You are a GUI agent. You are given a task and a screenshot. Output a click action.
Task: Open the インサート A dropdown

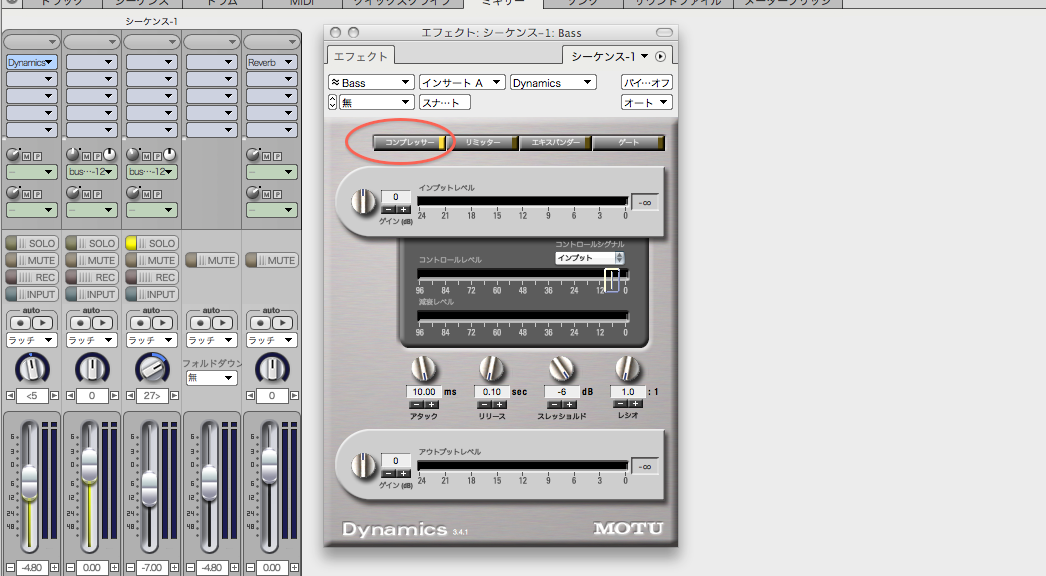462,83
